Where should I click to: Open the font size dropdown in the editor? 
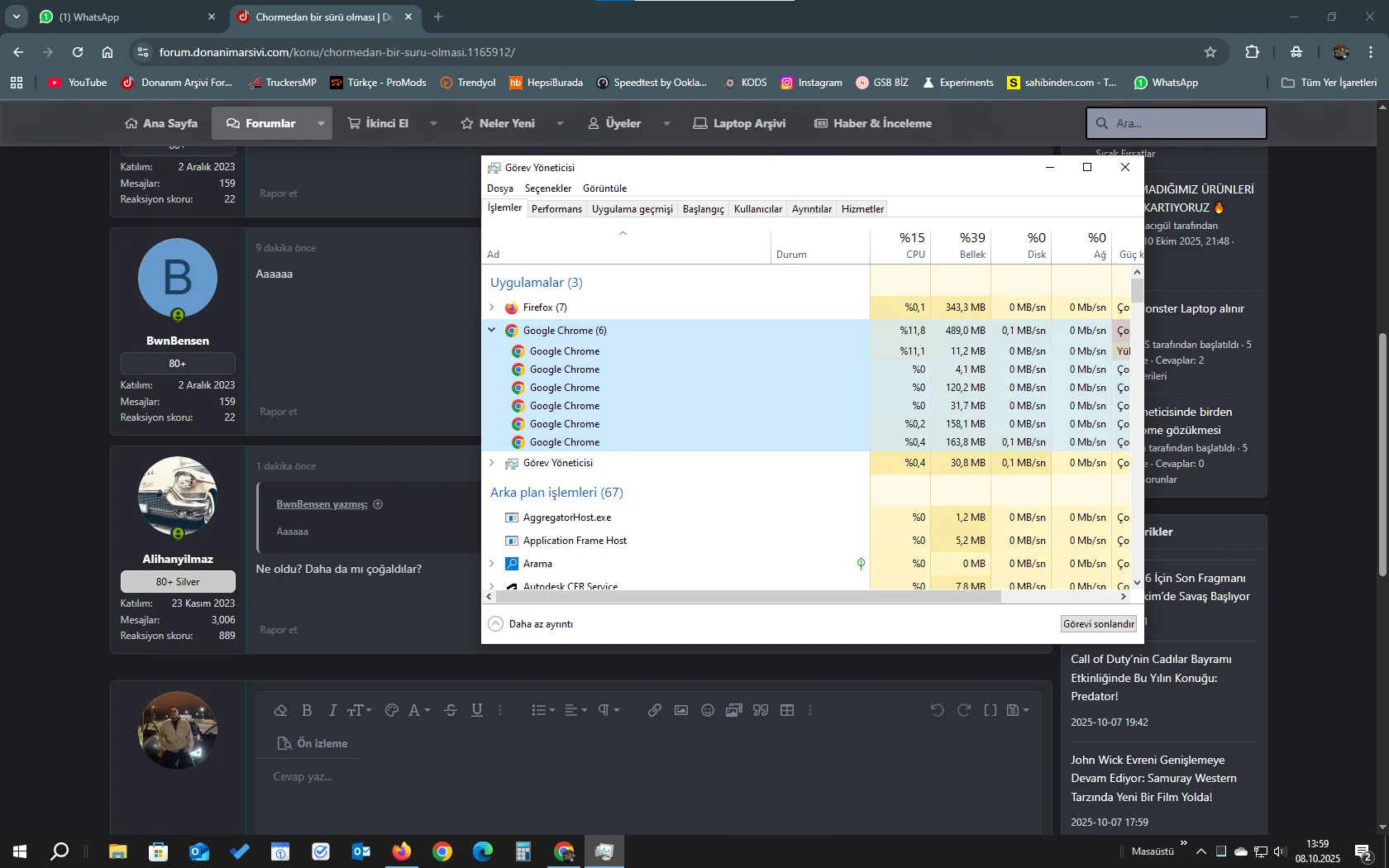[x=359, y=710]
